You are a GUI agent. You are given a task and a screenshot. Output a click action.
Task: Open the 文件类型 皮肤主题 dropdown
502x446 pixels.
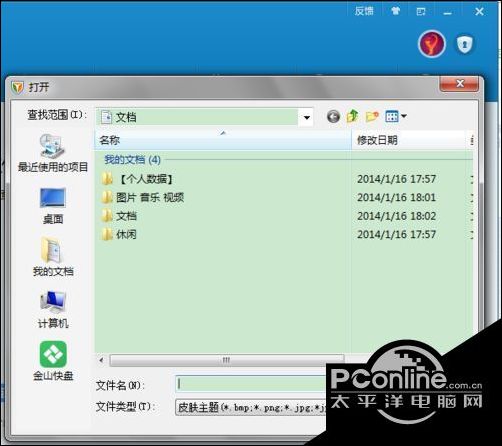click(x=251, y=407)
